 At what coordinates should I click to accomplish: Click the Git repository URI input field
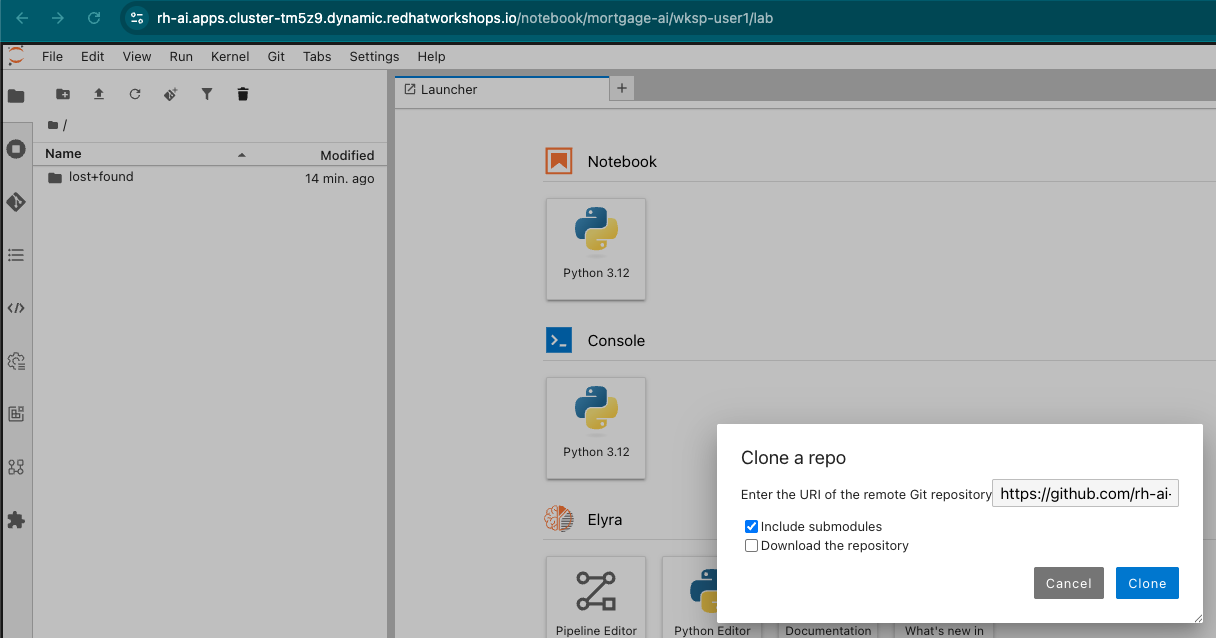1085,494
